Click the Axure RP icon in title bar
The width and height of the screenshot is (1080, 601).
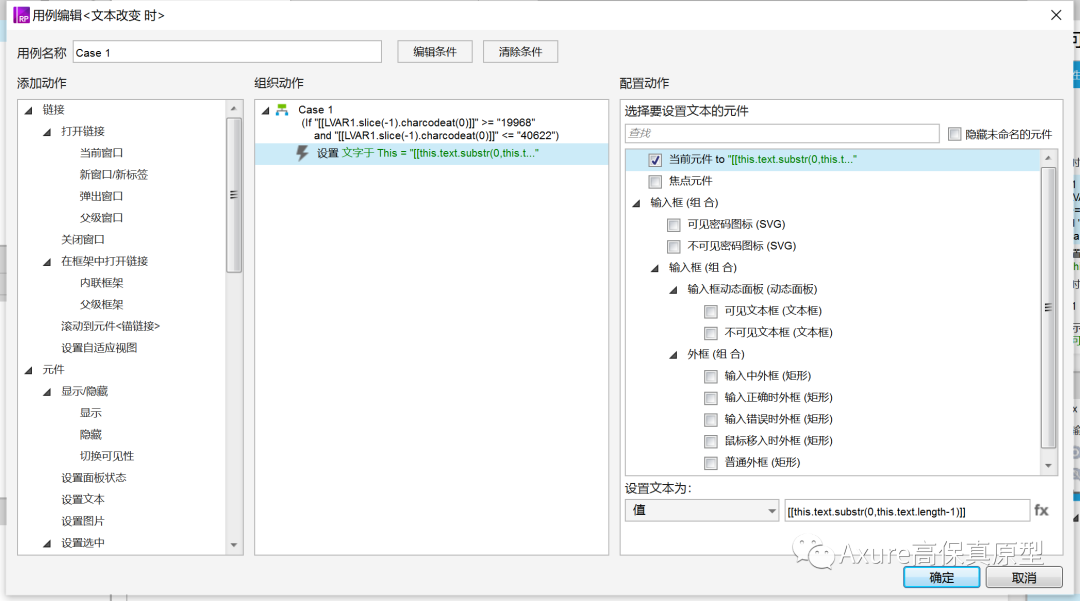(x=21, y=15)
